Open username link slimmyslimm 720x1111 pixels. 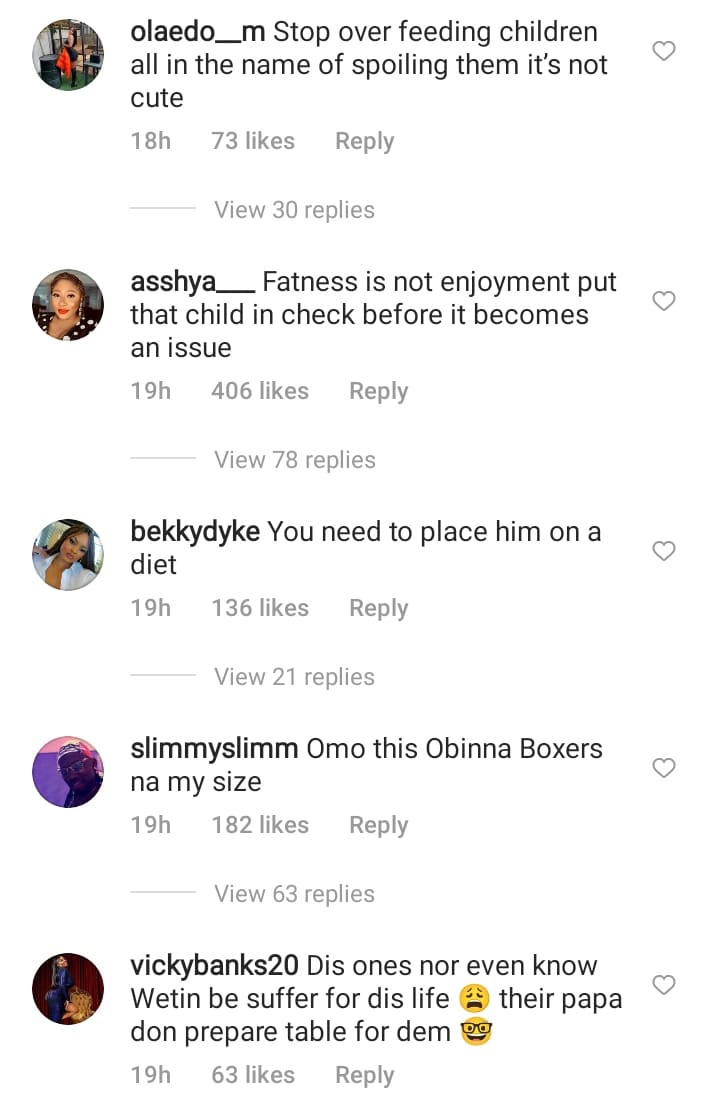tap(214, 749)
